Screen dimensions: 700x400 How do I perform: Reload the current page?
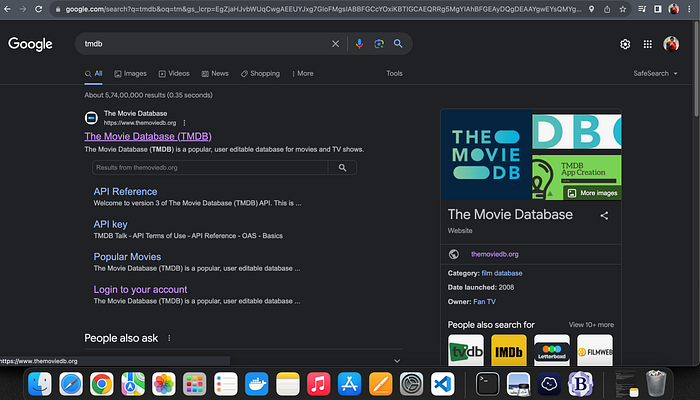tap(39, 9)
